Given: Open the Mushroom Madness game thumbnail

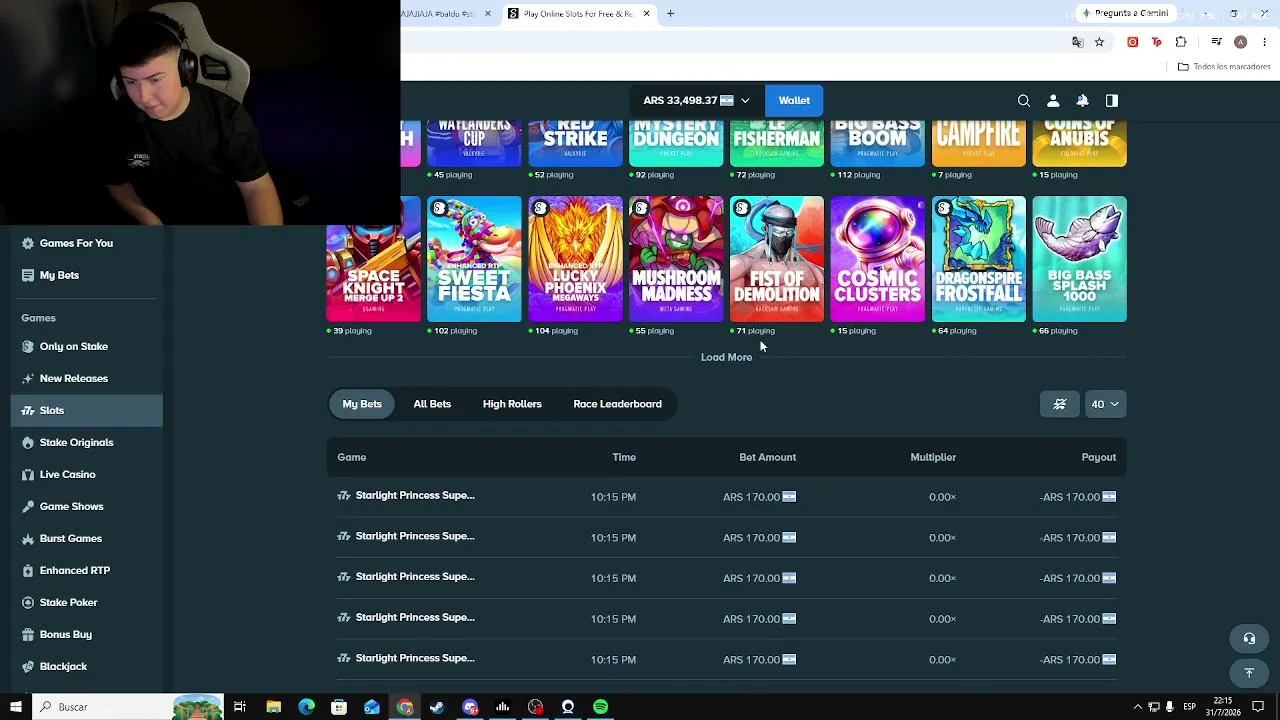Looking at the screenshot, I should 676,259.
